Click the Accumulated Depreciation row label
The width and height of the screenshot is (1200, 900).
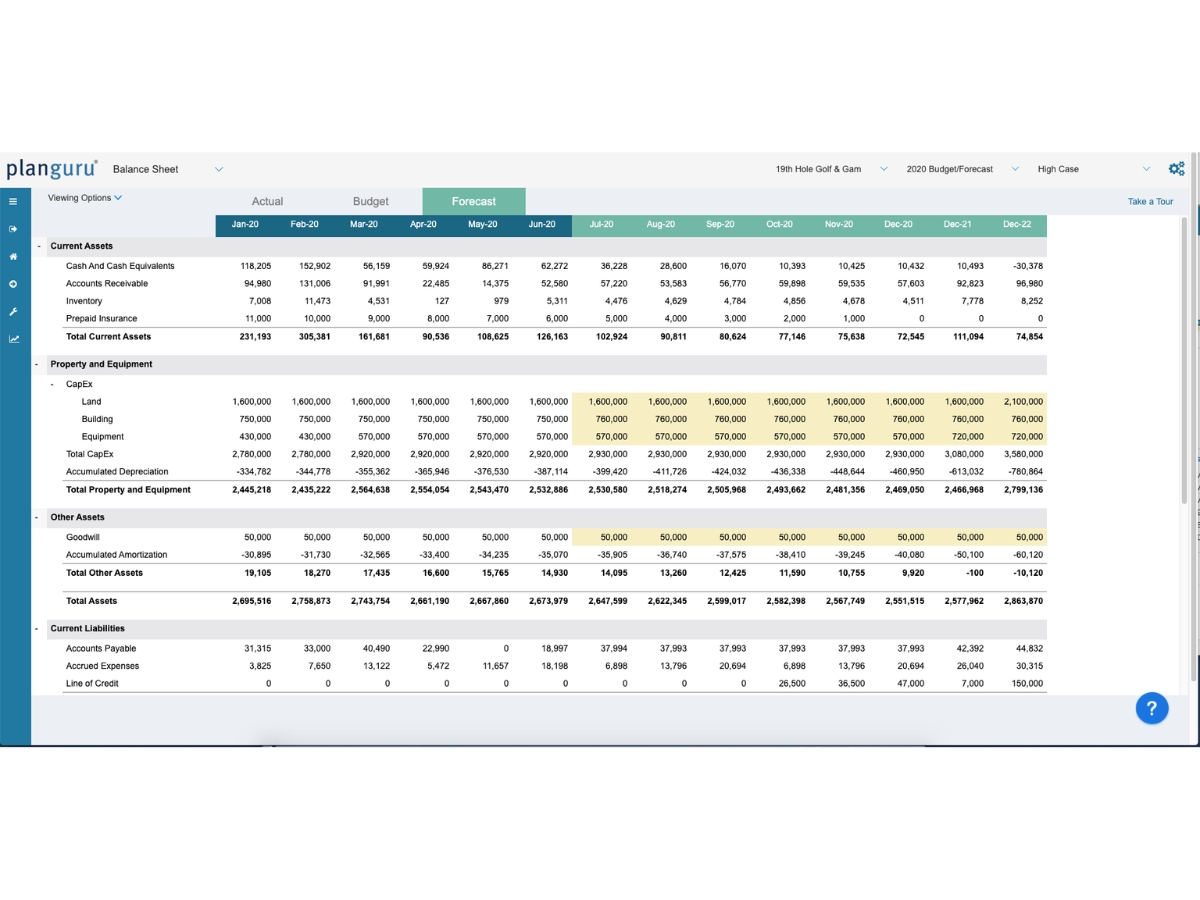[117, 472]
